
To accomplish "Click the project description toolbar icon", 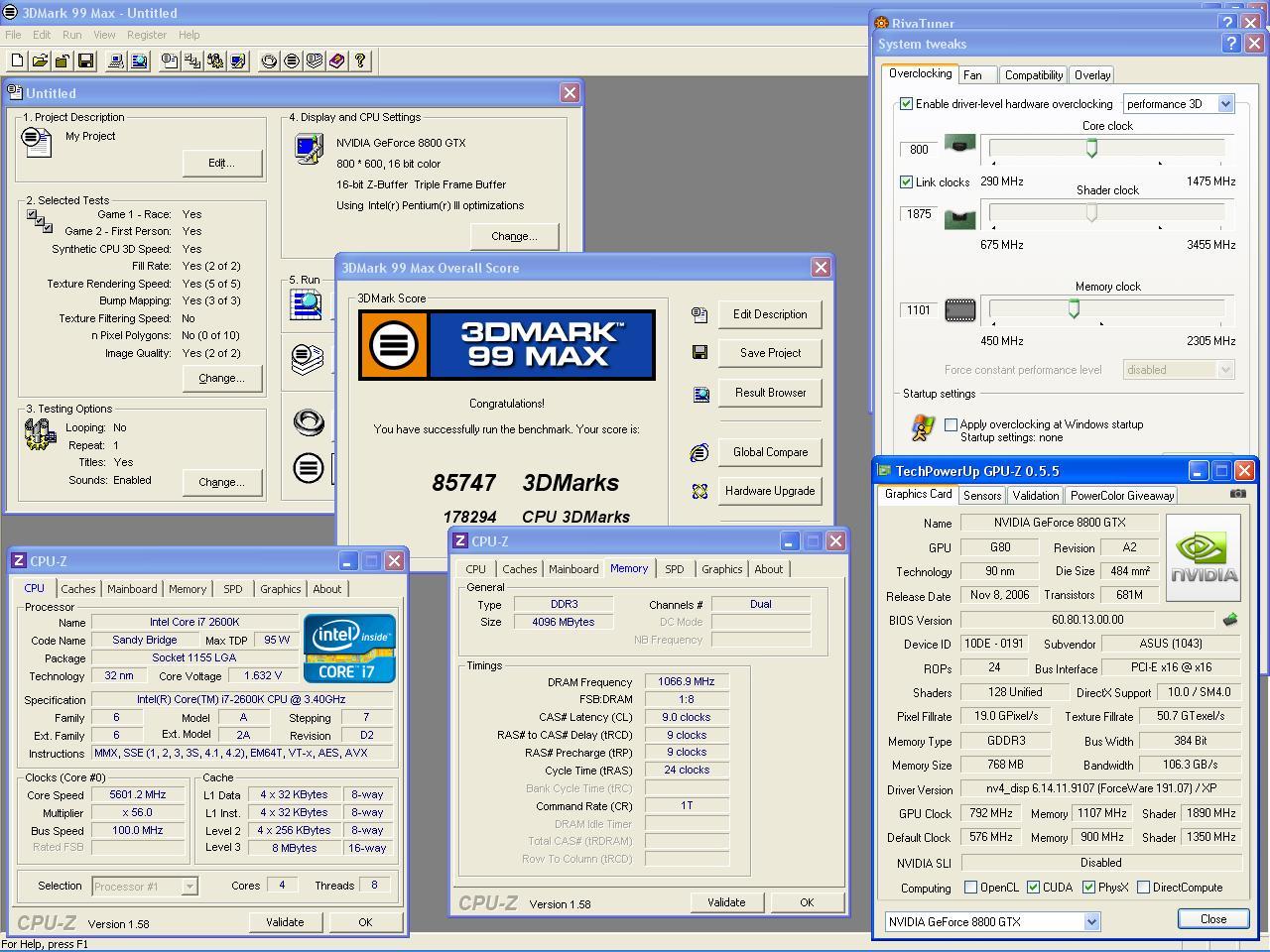I will tap(170, 60).
